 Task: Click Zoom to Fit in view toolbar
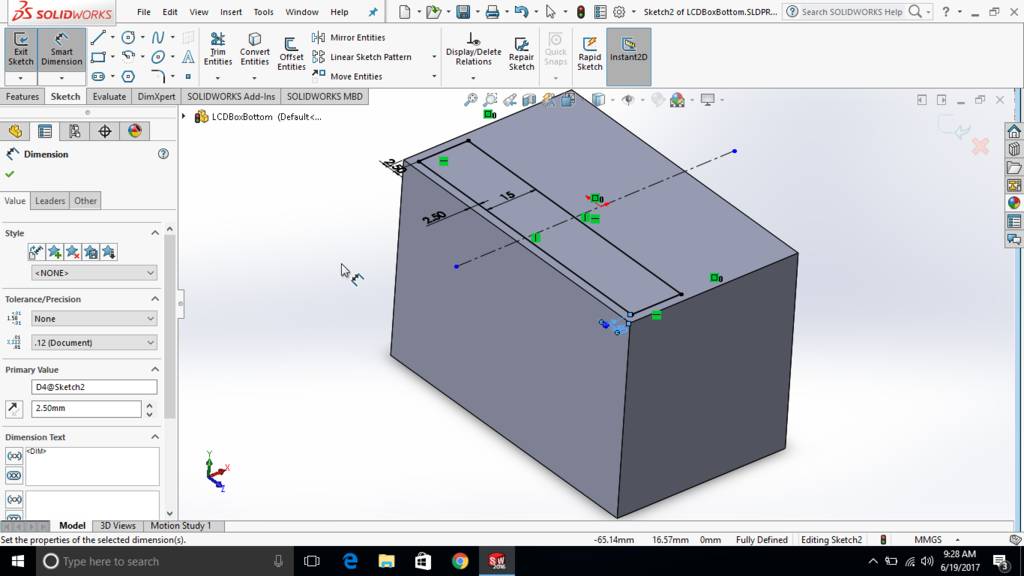coord(470,99)
